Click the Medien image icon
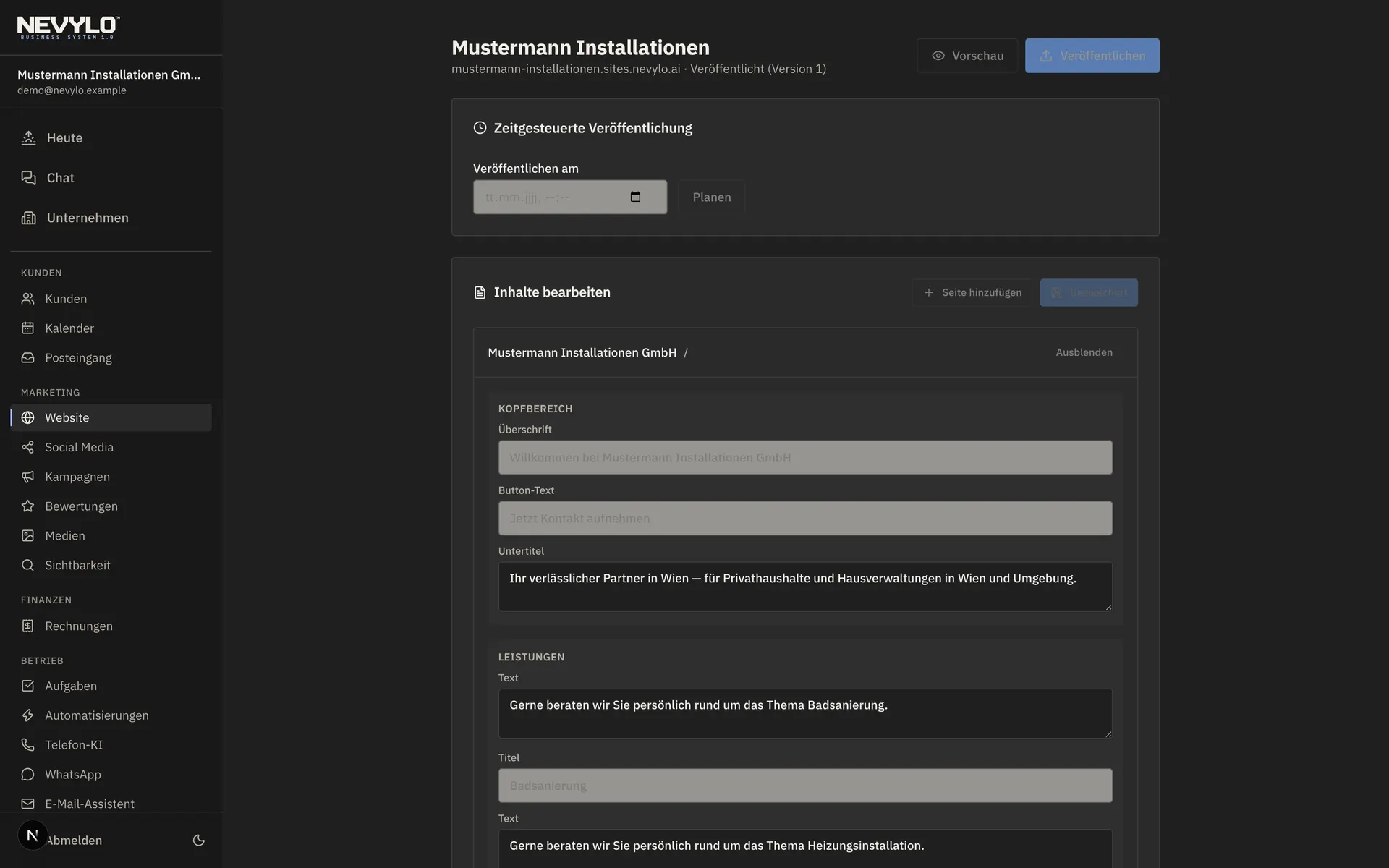Screen dimensions: 1389x868 tap(27, 536)
